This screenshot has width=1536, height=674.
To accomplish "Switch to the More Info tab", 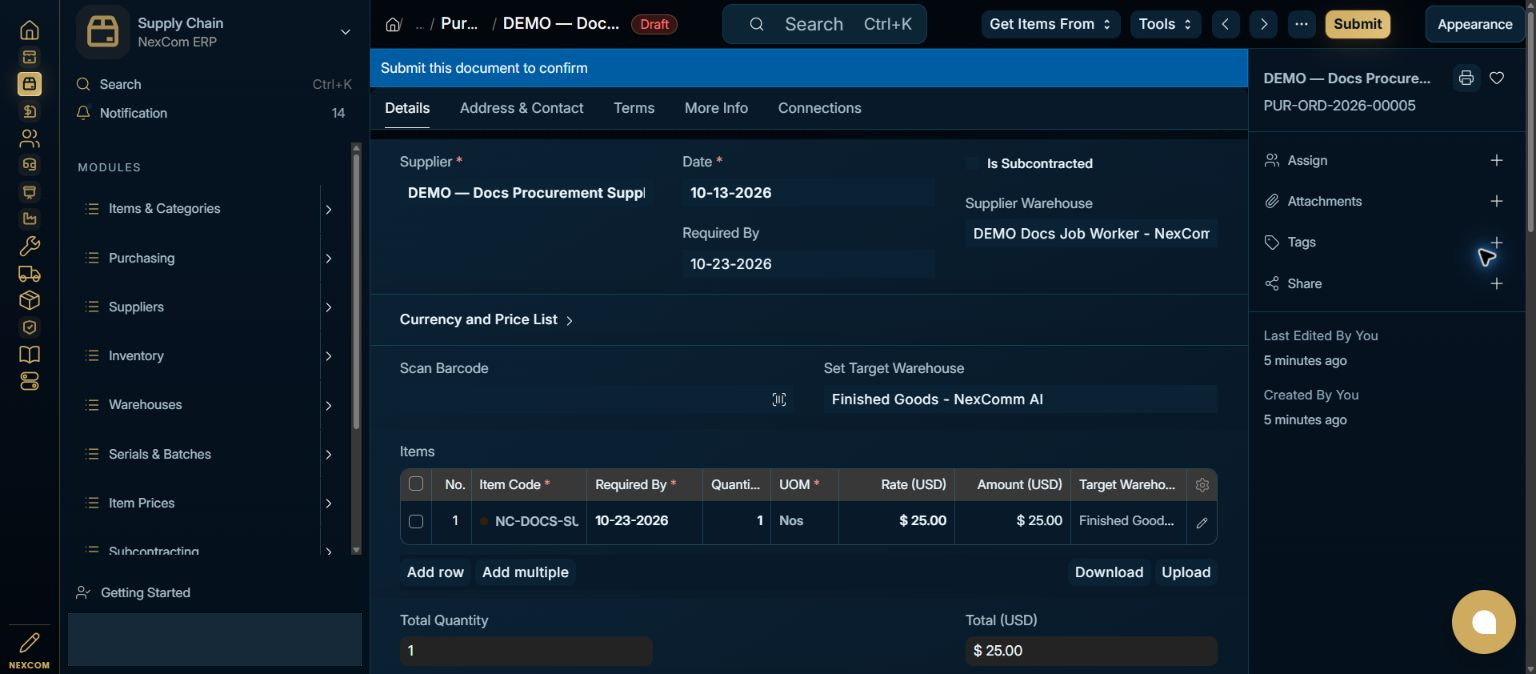I will (x=716, y=108).
